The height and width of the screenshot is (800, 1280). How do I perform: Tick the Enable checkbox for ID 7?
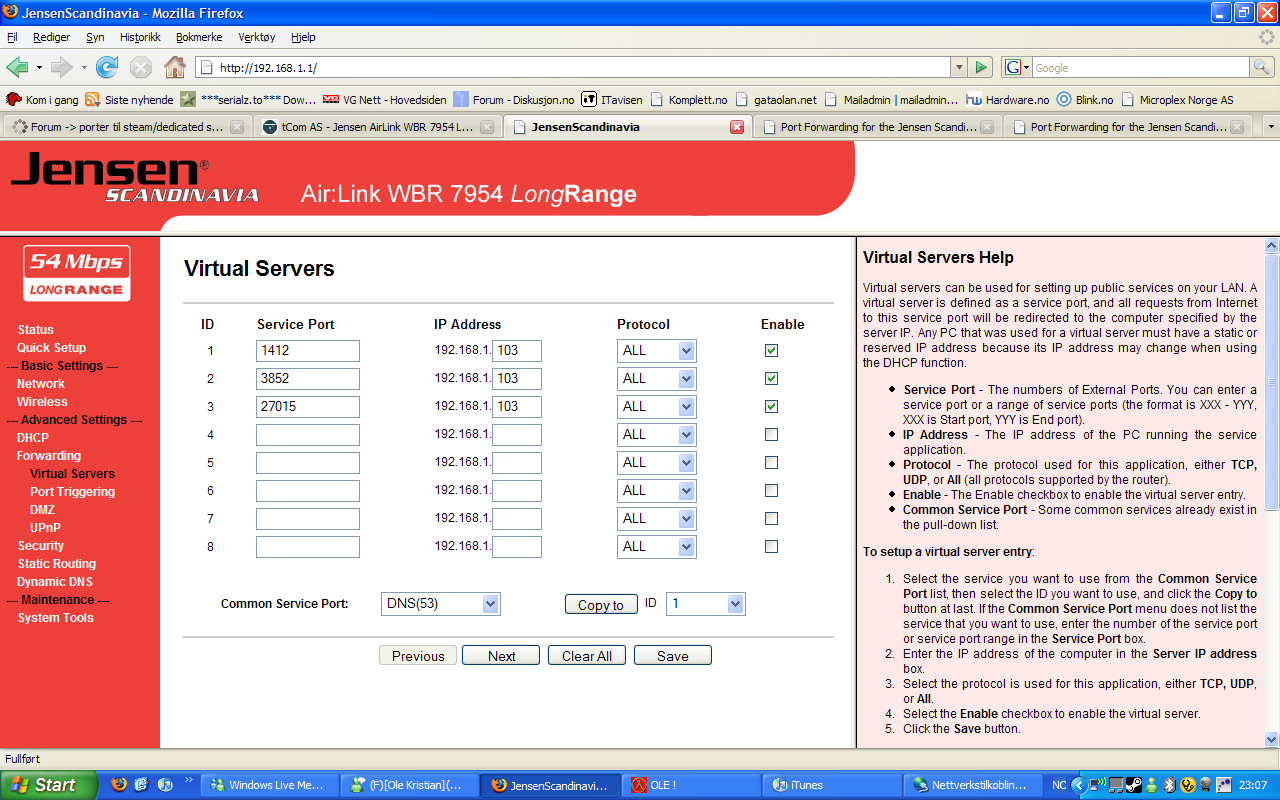[771, 519]
